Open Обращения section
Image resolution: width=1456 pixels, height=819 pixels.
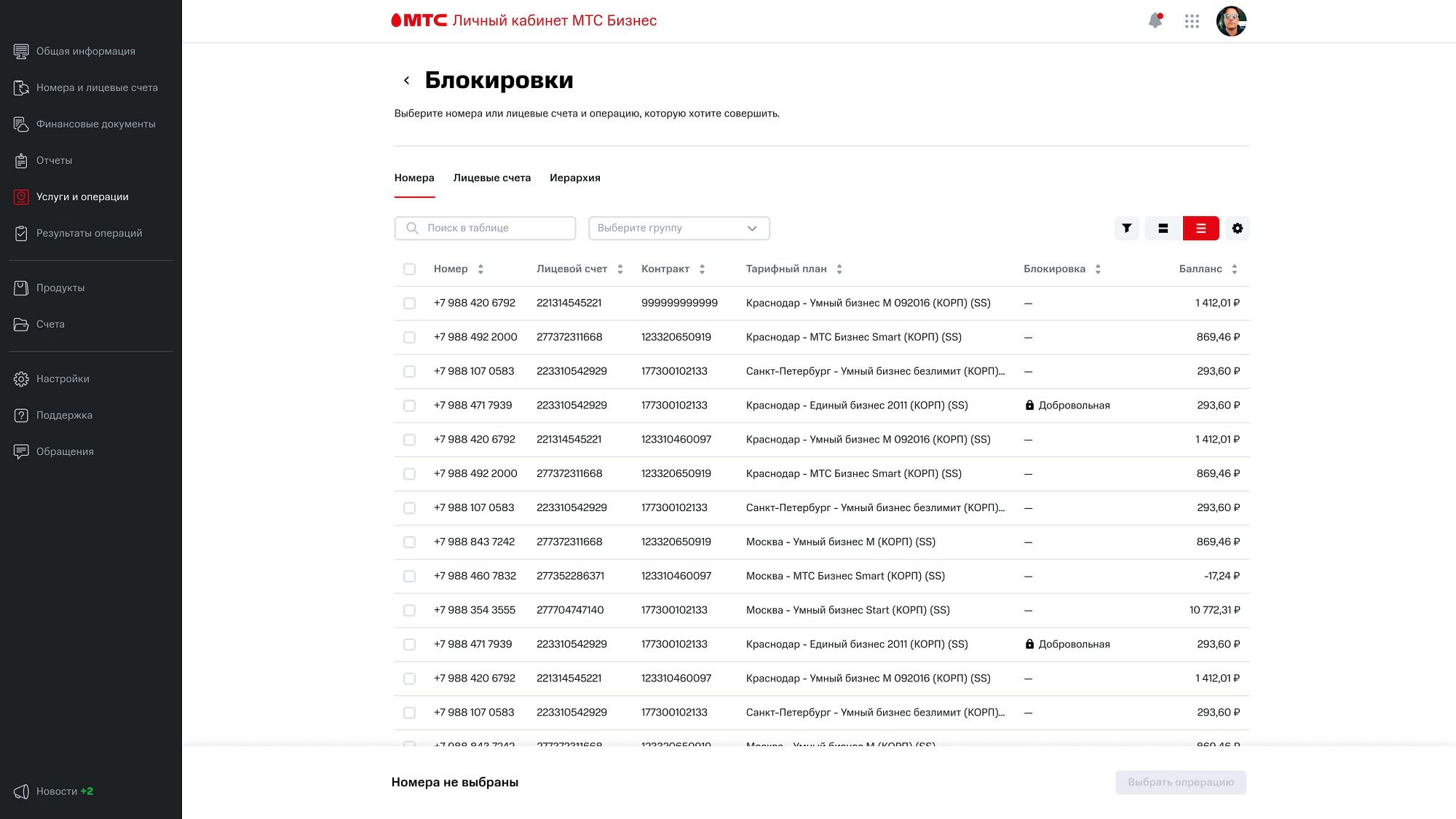coord(54,451)
